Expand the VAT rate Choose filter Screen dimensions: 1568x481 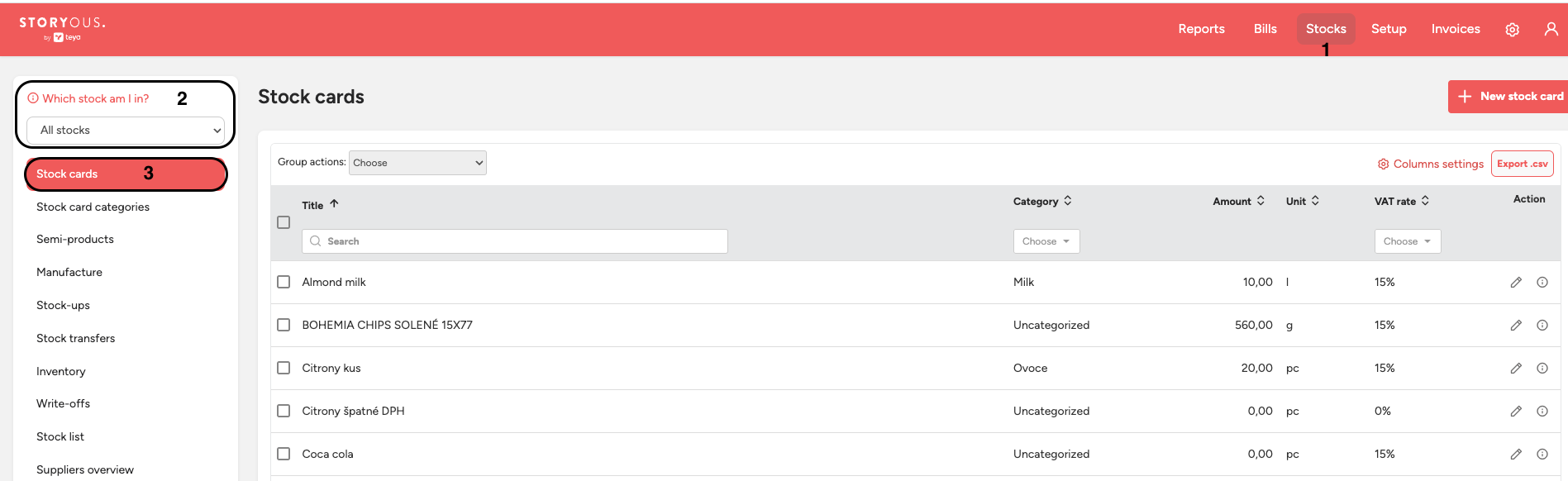[x=1408, y=241]
